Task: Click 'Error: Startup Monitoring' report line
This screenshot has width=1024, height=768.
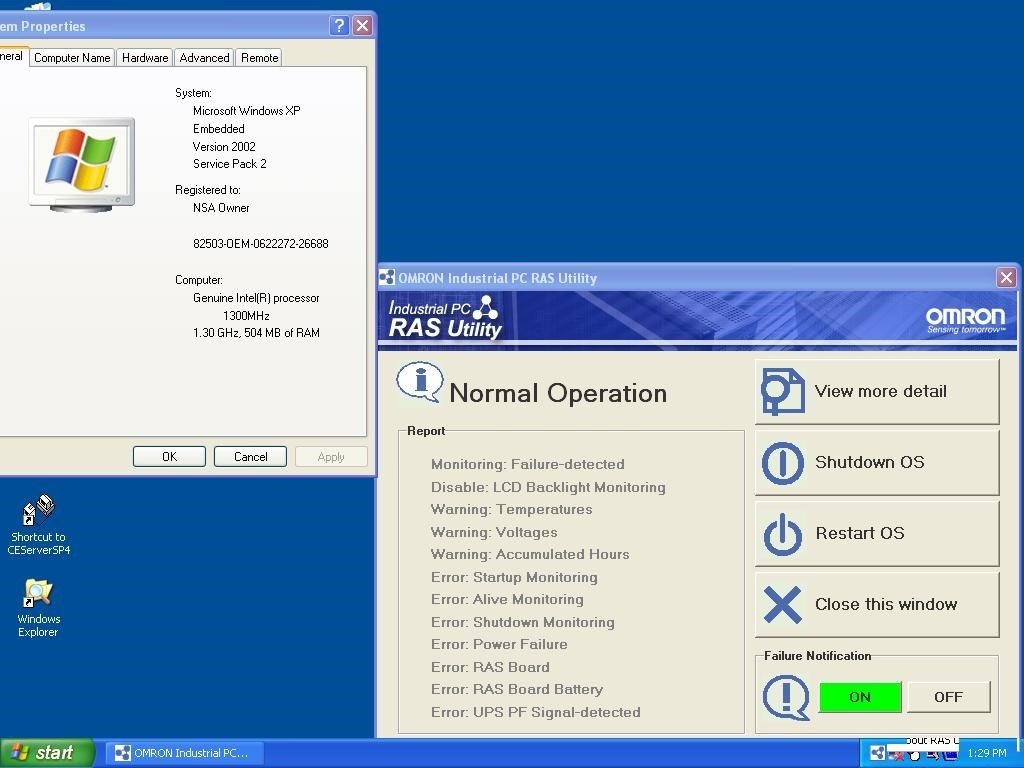Action: coord(514,577)
